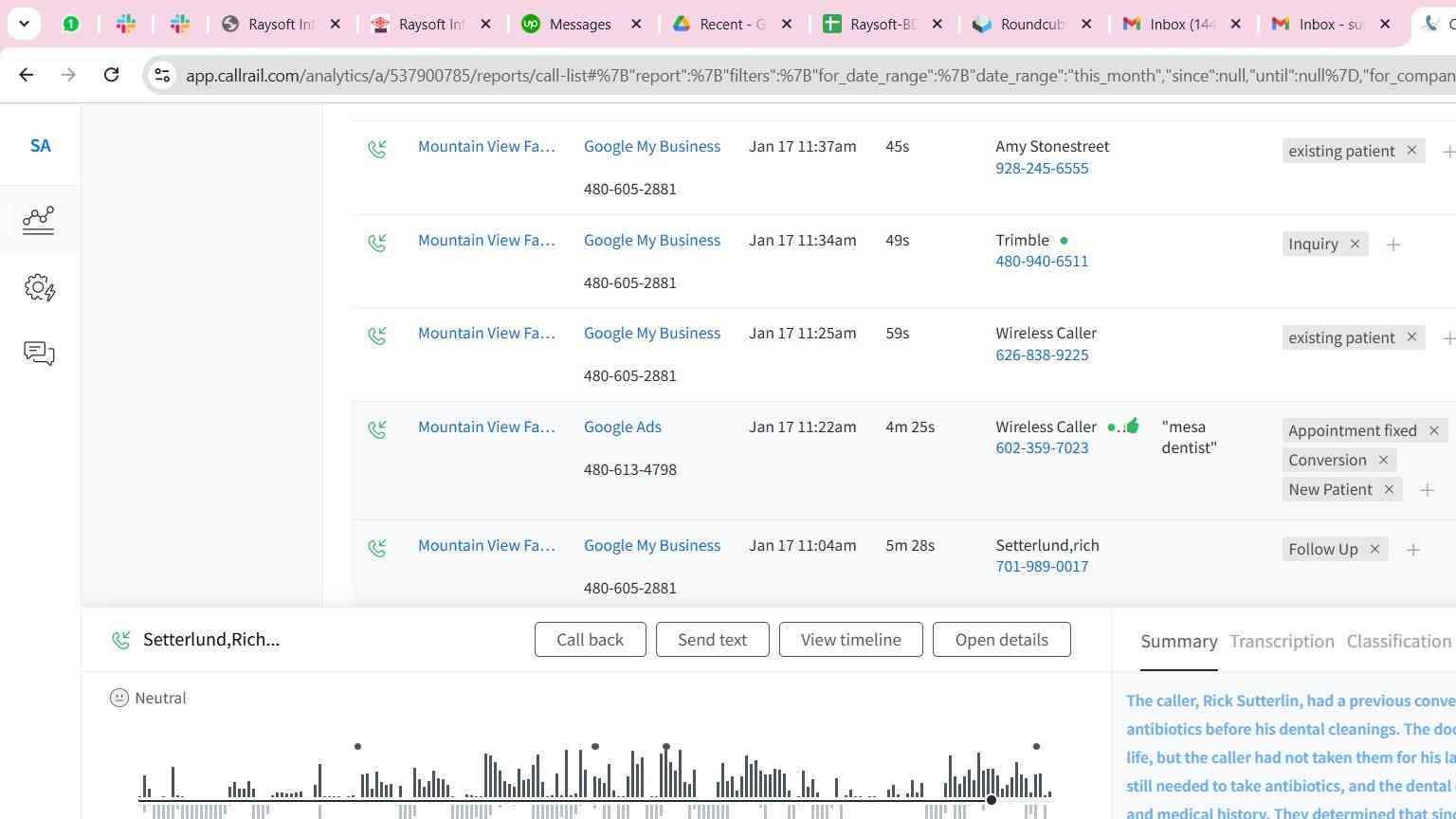This screenshot has width=1456, height=819.
Task: Add a tag next to New Patient
Action: [x=1427, y=490]
